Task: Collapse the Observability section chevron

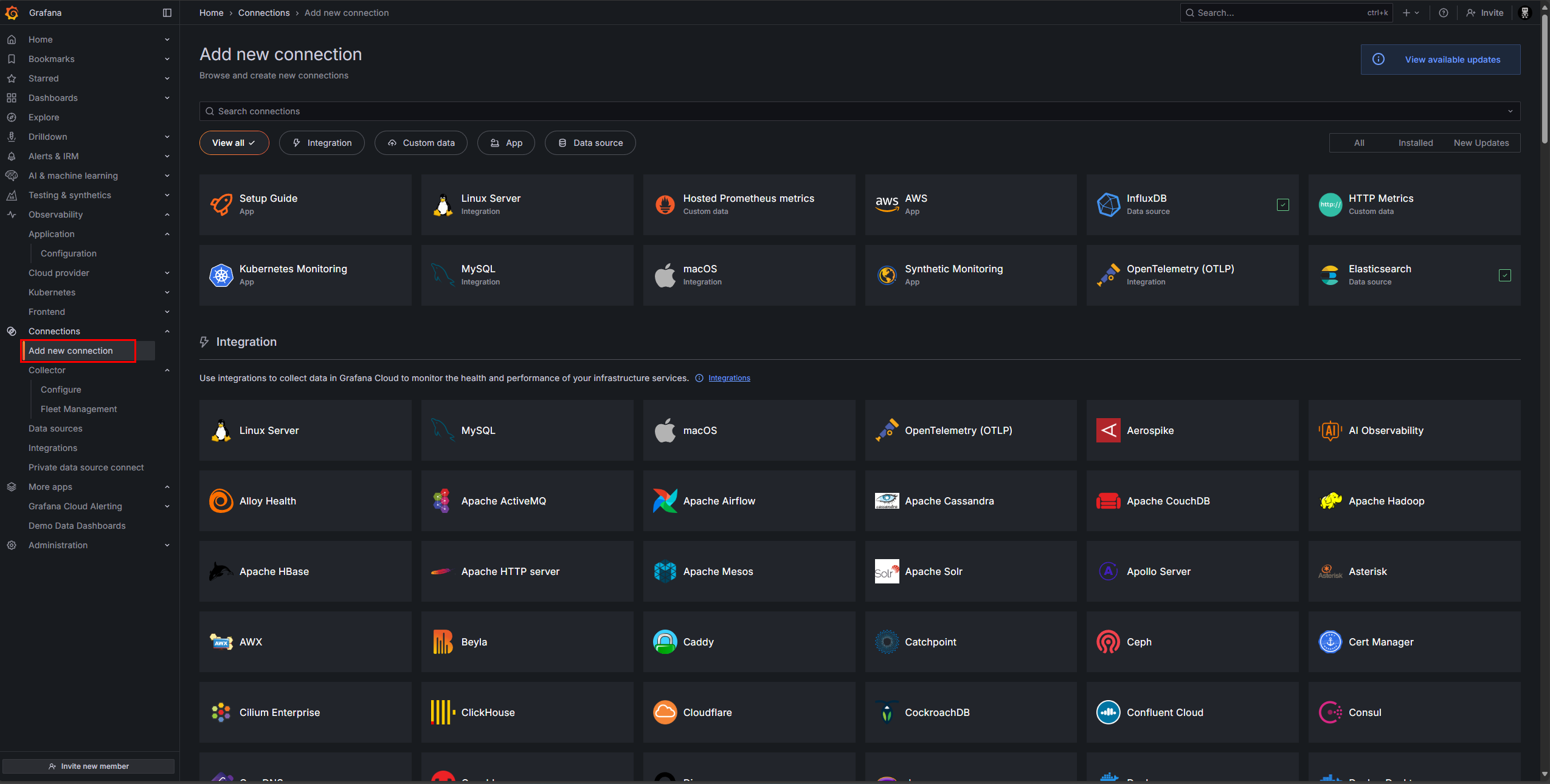Action: click(x=167, y=215)
